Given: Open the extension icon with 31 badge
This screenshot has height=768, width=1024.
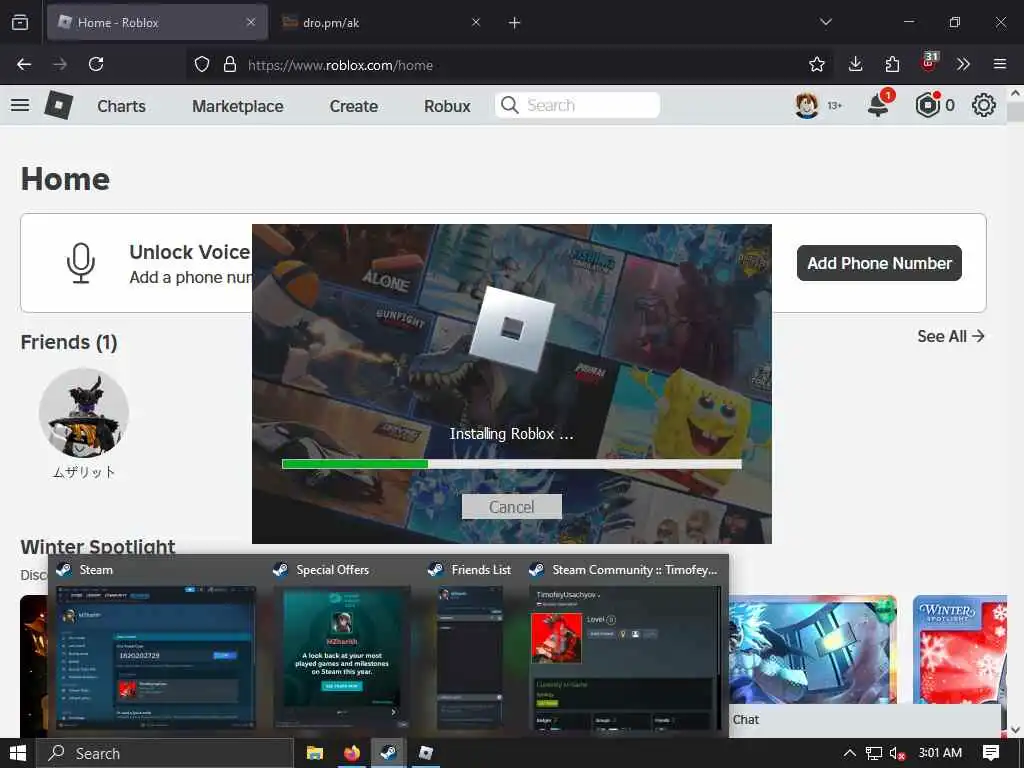Looking at the screenshot, I should tap(929, 63).
